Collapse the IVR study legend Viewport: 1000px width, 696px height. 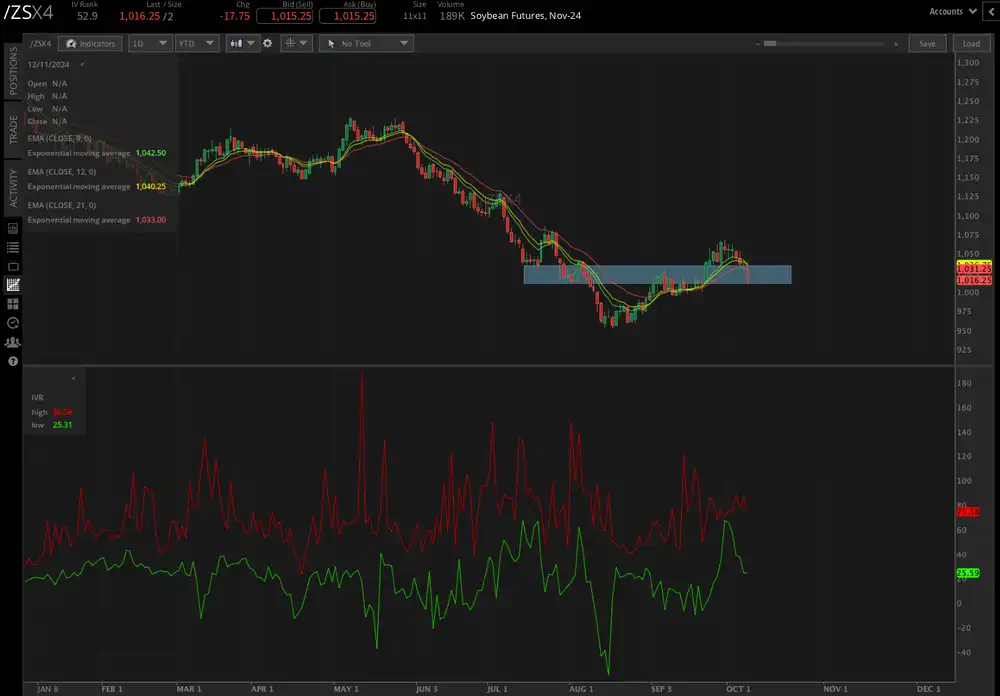pyautogui.click(x=73, y=379)
